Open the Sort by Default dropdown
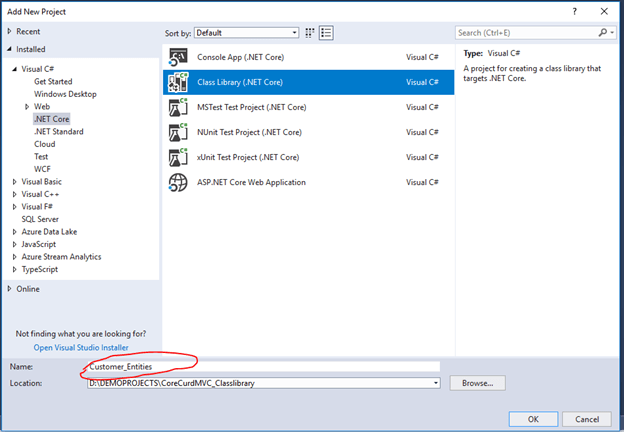Image resolution: width=624 pixels, height=432 pixels. click(x=246, y=33)
